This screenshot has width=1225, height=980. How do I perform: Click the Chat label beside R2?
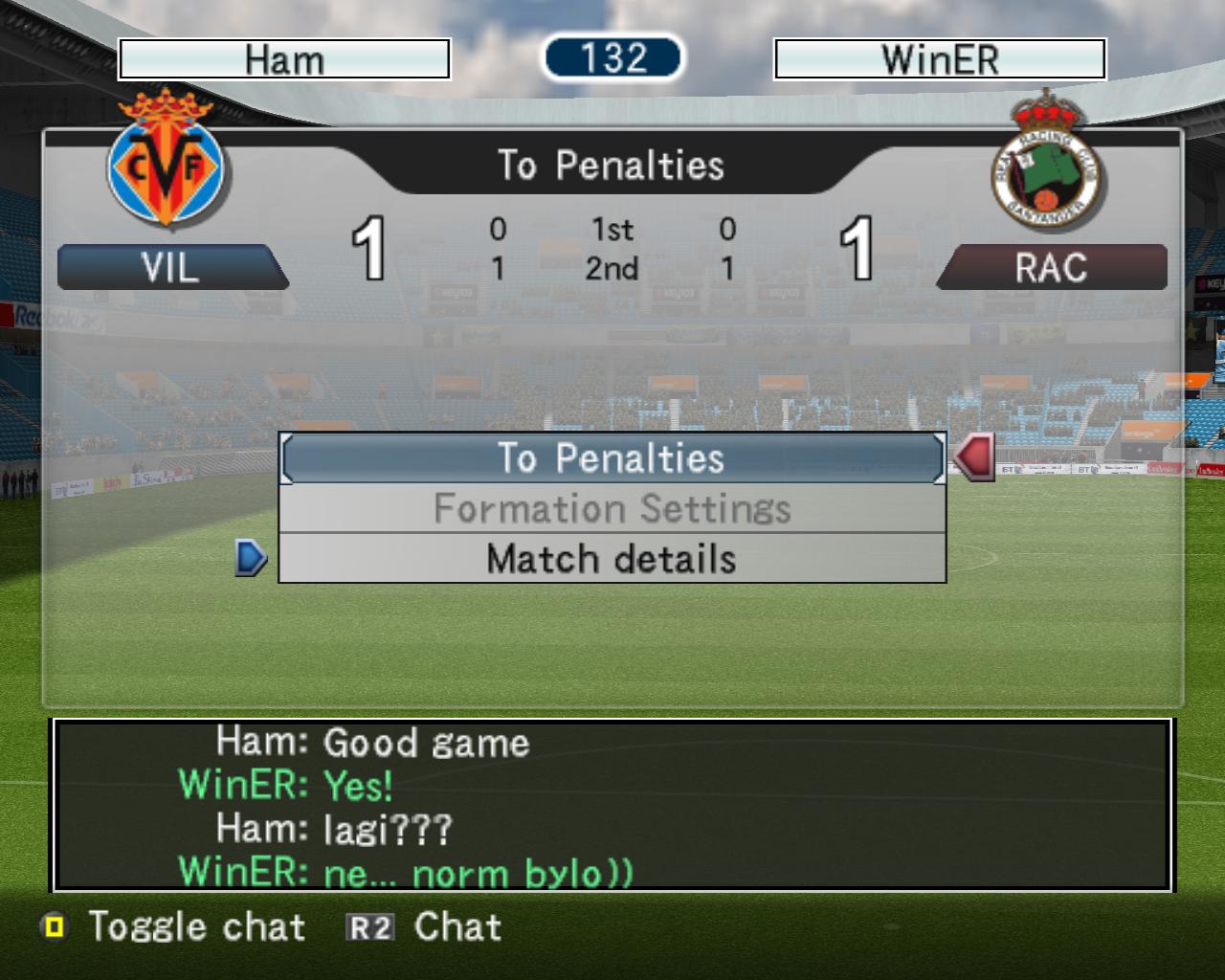(x=457, y=926)
